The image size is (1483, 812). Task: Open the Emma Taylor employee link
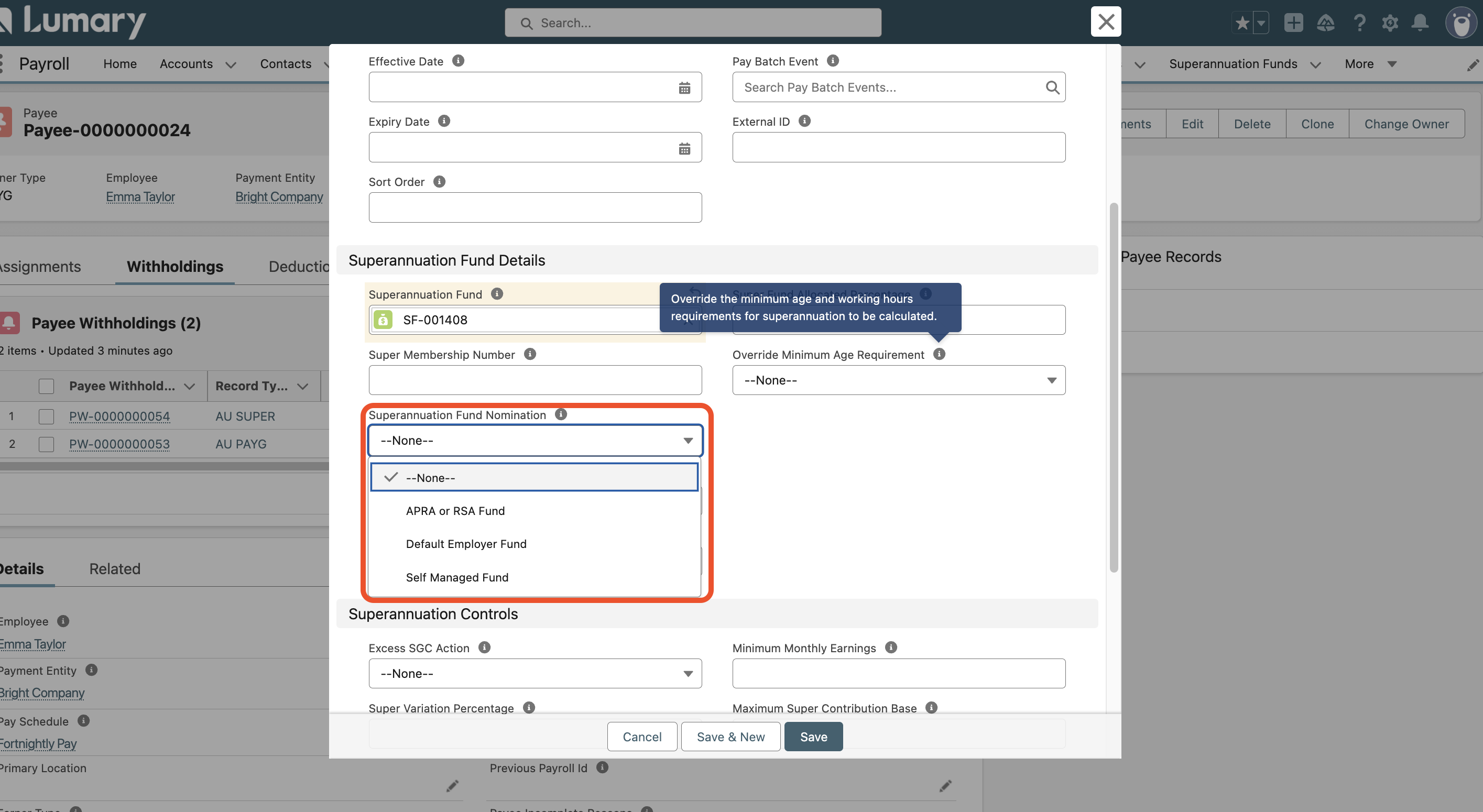(140, 196)
